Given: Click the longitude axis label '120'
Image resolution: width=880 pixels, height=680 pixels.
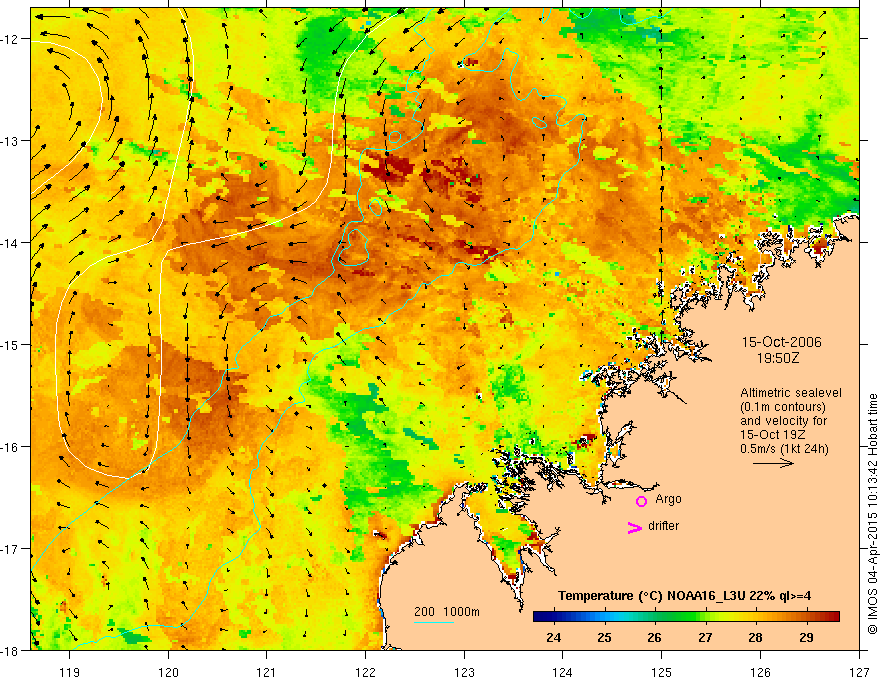Looking at the screenshot, I should coord(168,672).
